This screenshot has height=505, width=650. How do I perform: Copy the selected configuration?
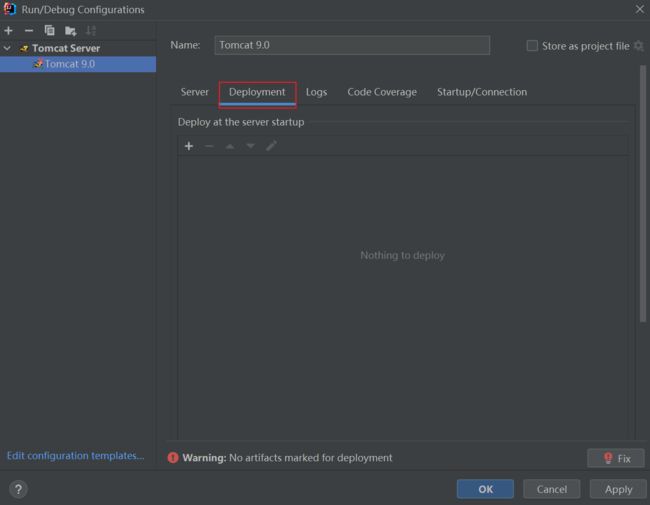pyautogui.click(x=49, y=31)
